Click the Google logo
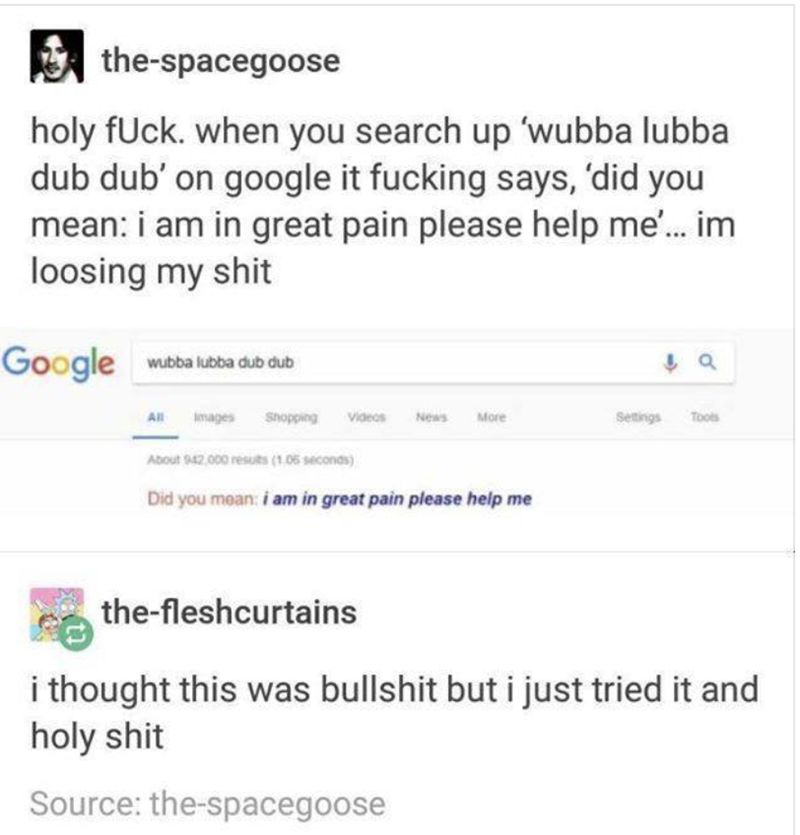Screen dimensions: 800x835 (x=58, y=363)
